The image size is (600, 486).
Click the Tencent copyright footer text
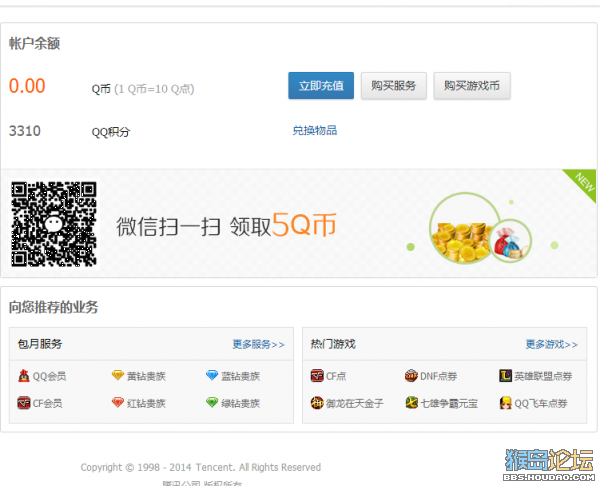click(x=201, y=467)
